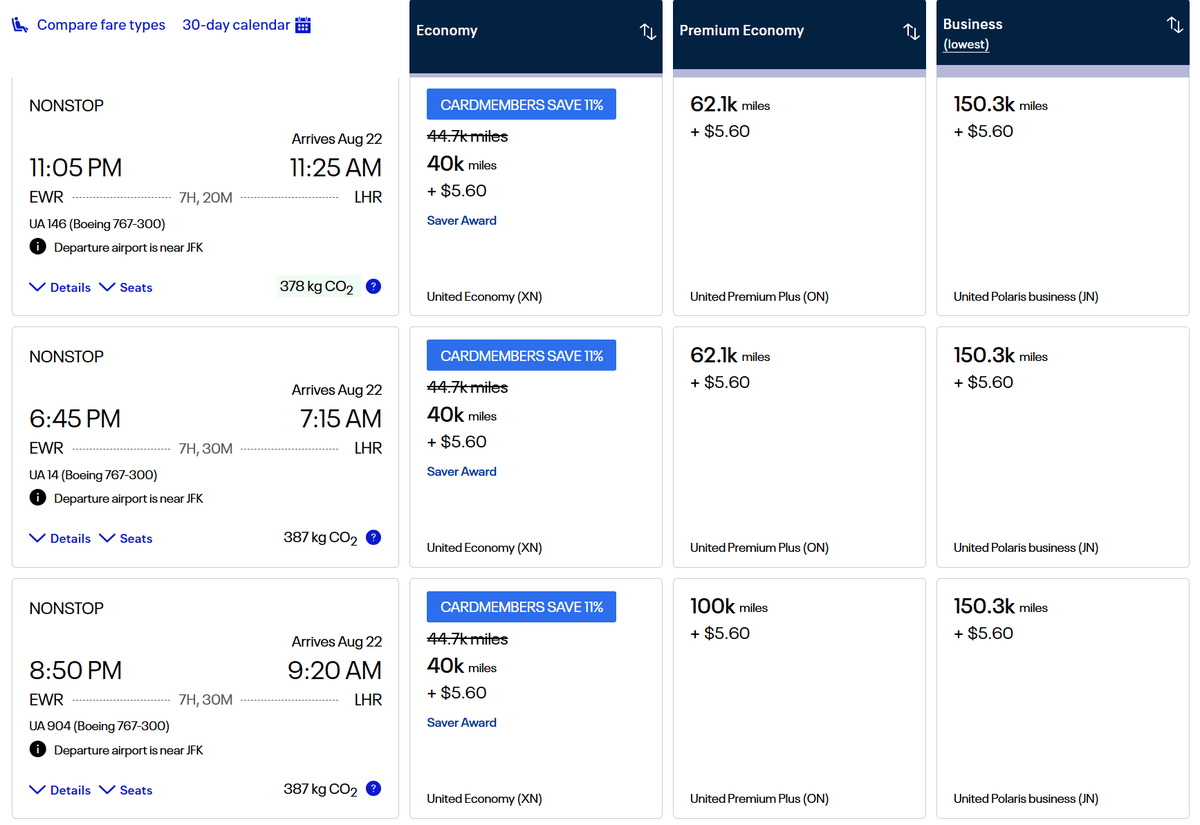Click the info icon on UA 146 airport notice
Screen dimensions: 1200x825
pyautogui.click(x=37, y=246)
